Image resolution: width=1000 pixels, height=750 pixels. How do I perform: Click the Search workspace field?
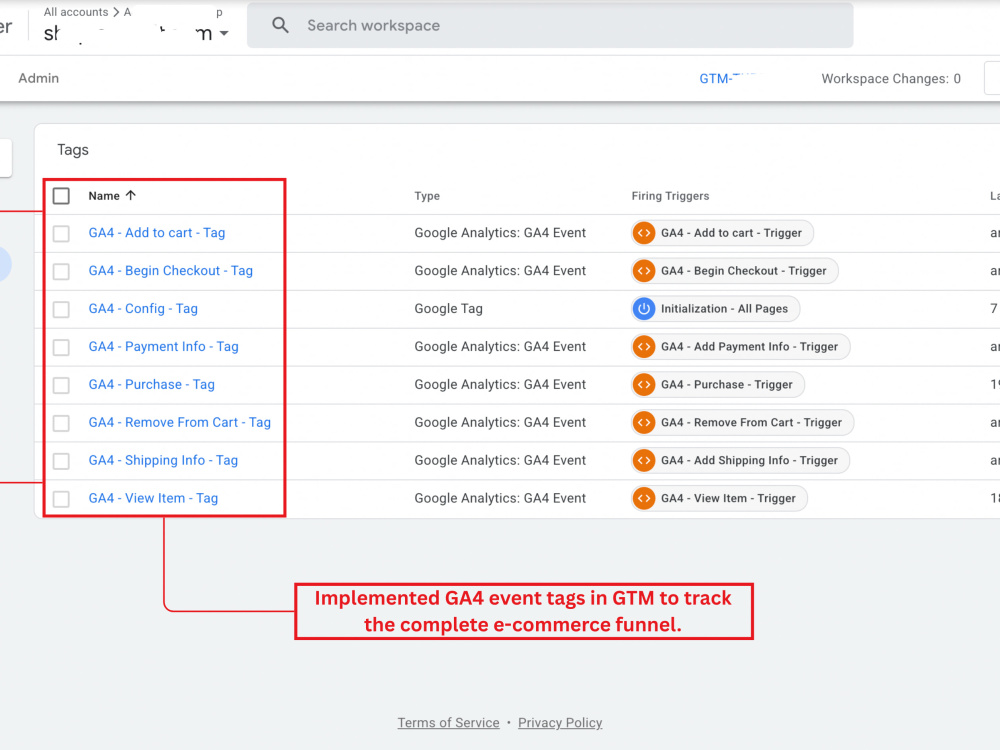click(550, 26)
